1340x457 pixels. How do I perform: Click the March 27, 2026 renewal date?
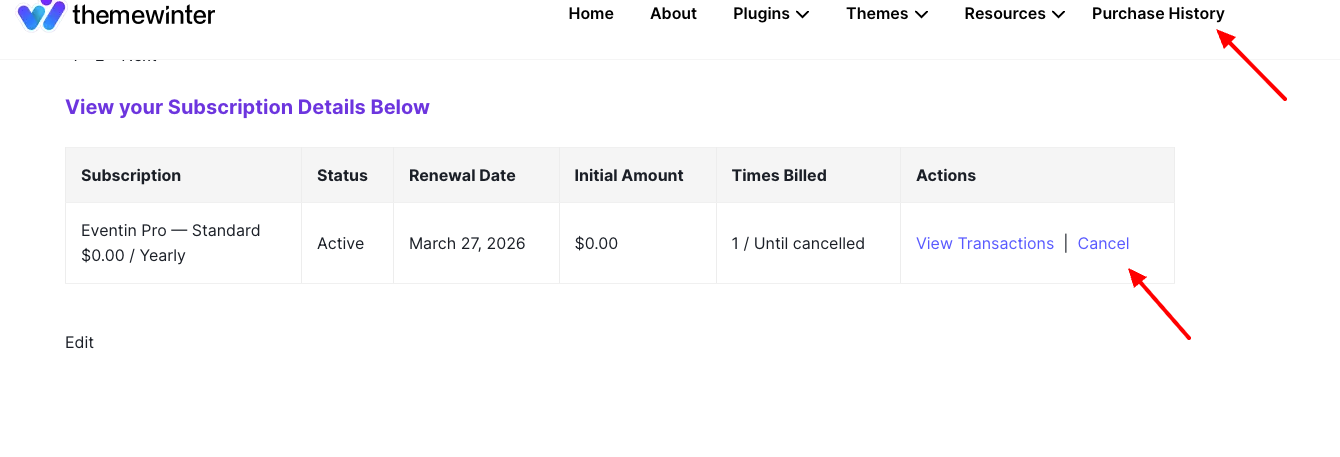(x=467, y=243)
